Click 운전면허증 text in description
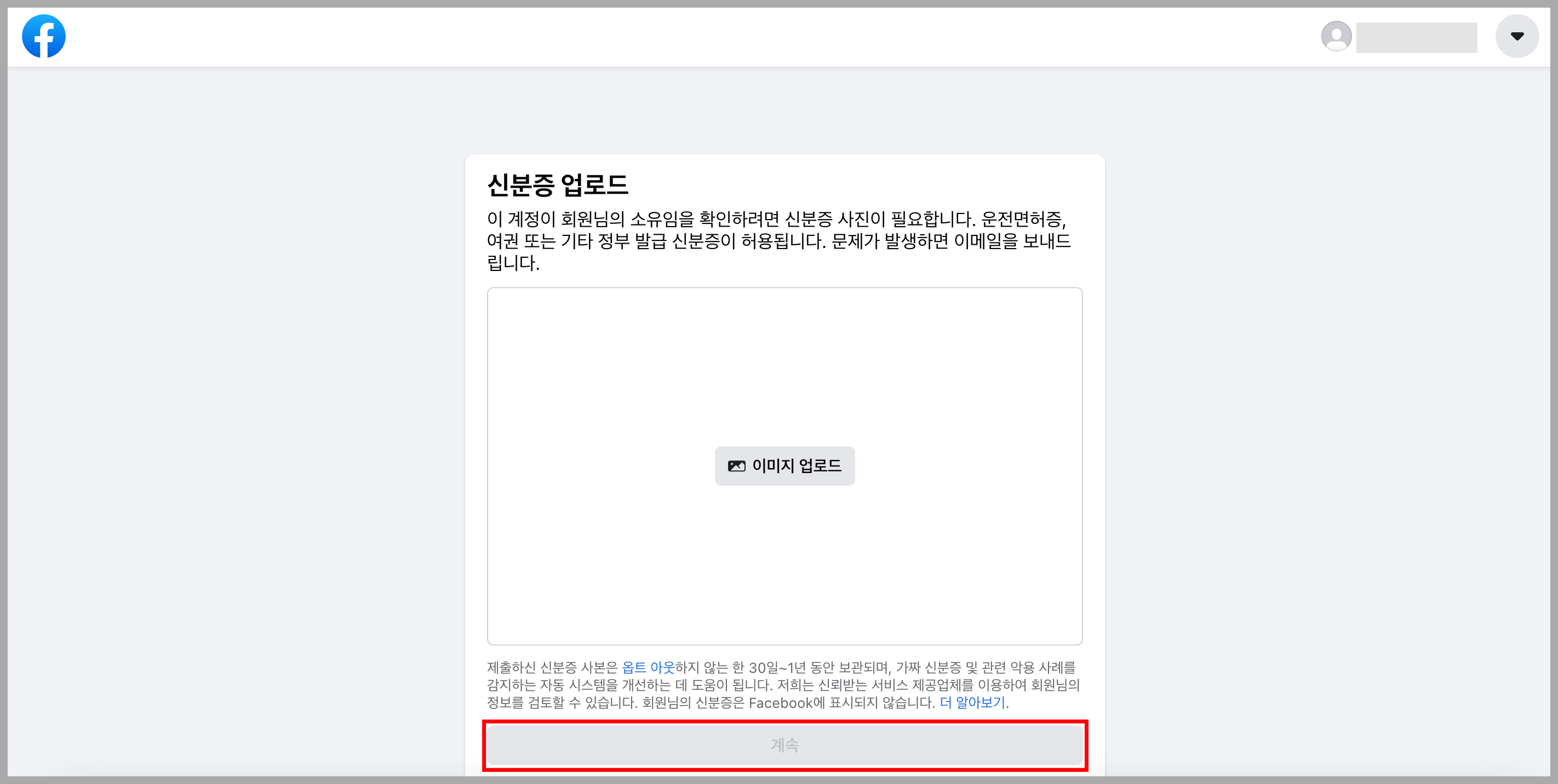 [1022, 219]
